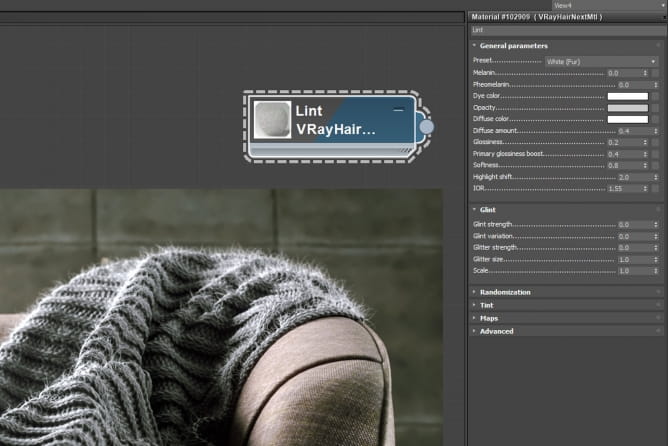Click the Melanin map slot button
The image size is (668, 446).
655,73
